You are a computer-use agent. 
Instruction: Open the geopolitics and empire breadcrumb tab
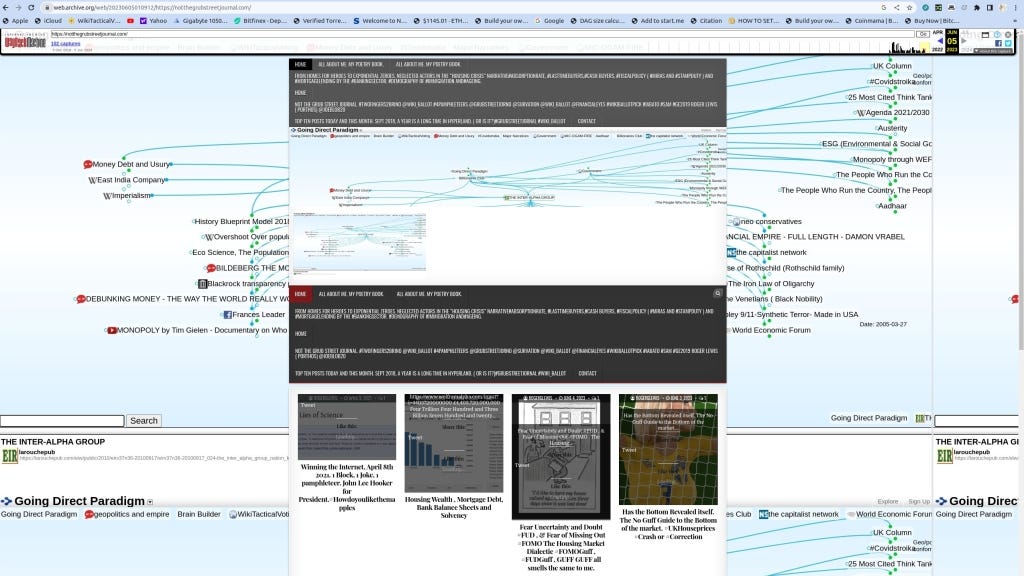click(127, 514)
